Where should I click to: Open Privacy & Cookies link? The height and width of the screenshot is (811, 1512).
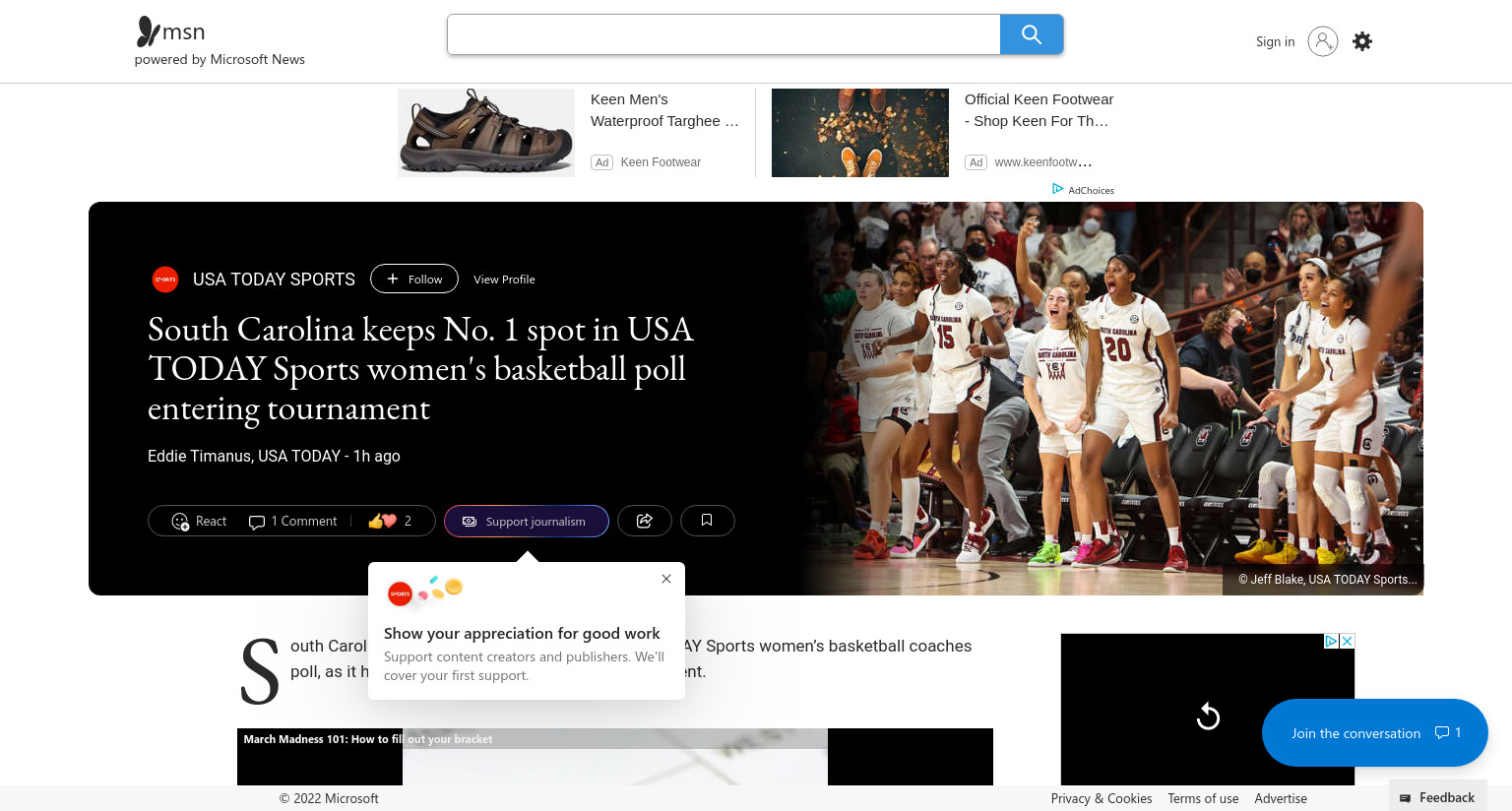pyautogui.click(x=1102, y=798)
